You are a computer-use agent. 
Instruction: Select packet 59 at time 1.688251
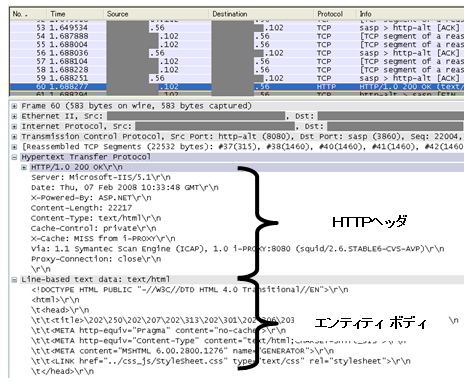tap(237, 78)
